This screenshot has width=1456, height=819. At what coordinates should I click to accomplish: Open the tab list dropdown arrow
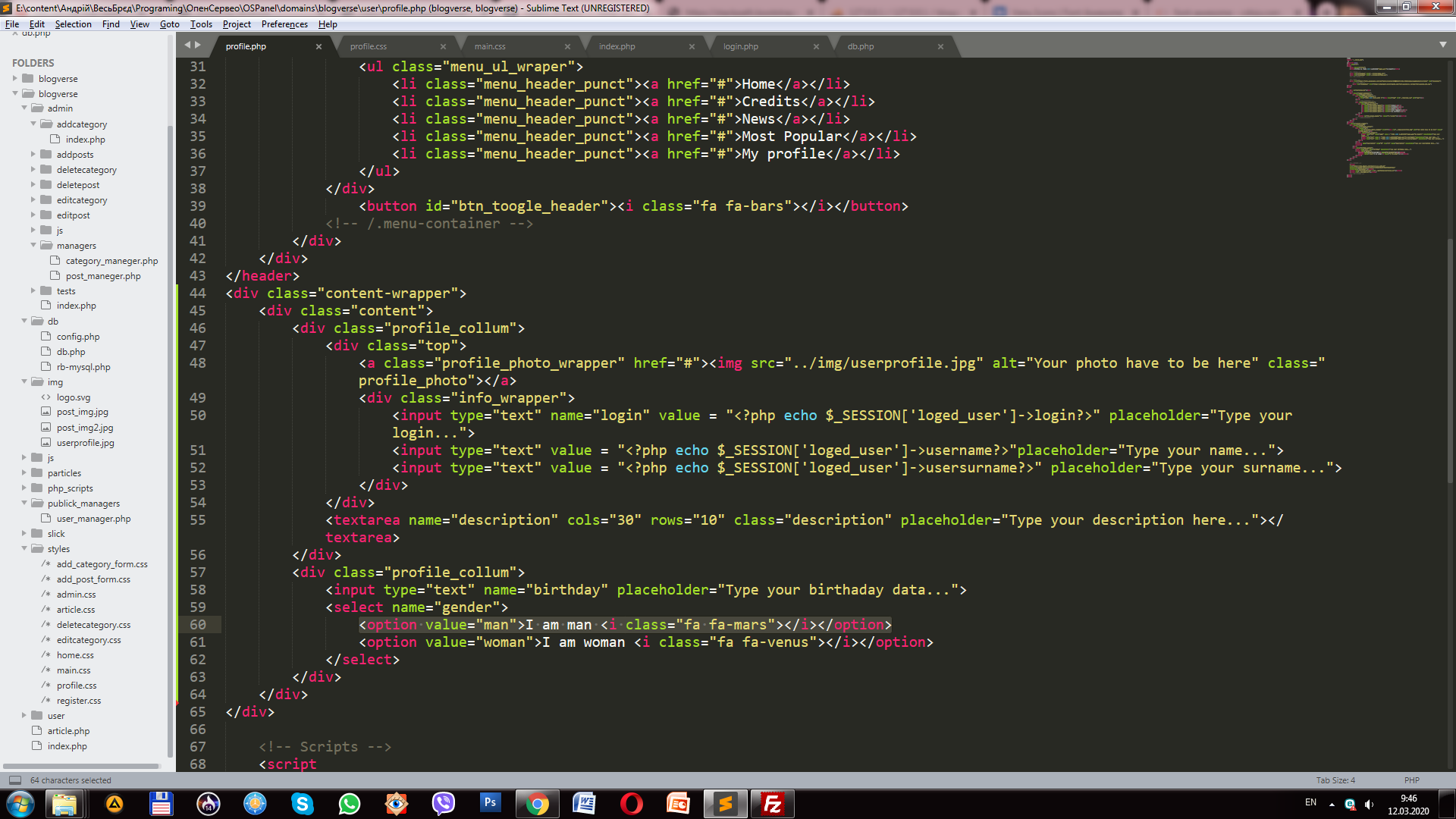click(1442, 45)
